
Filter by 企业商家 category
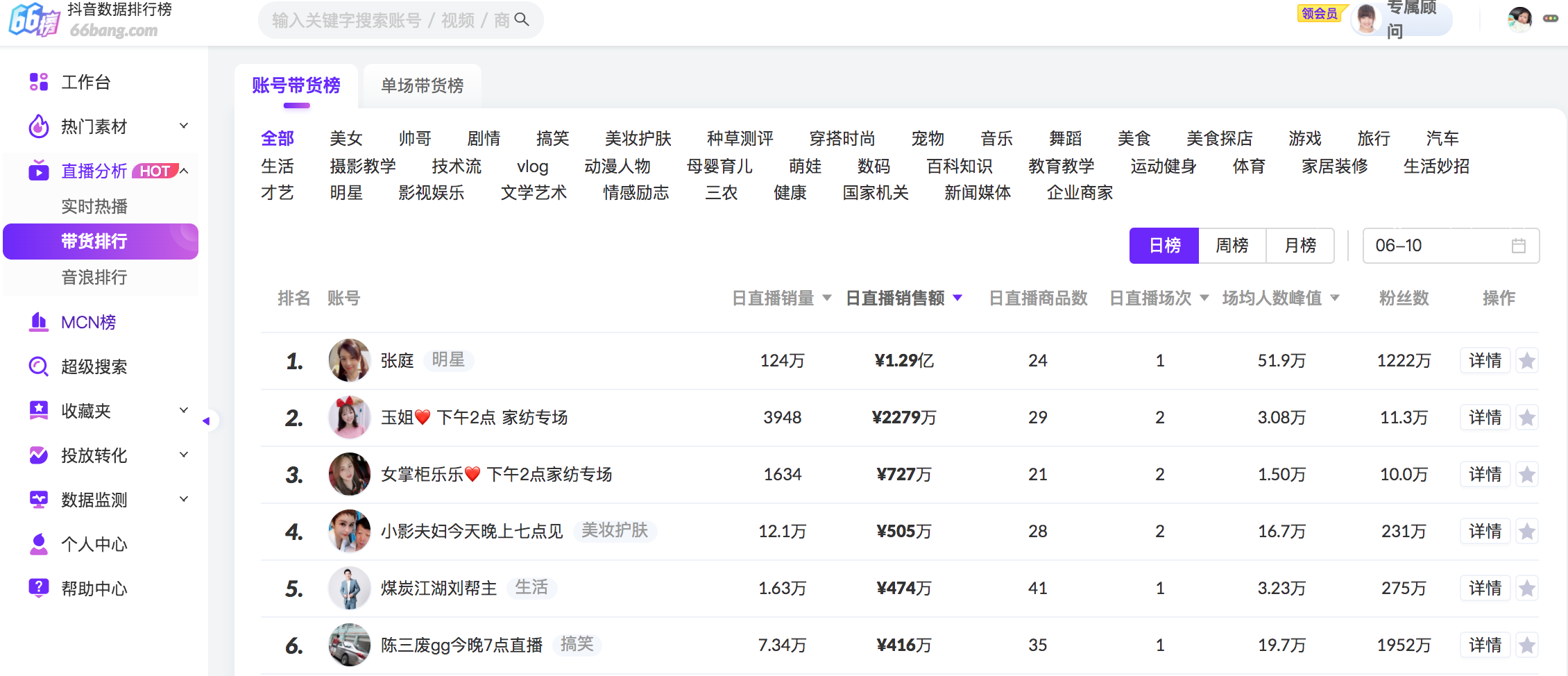tap(1080, 192)
